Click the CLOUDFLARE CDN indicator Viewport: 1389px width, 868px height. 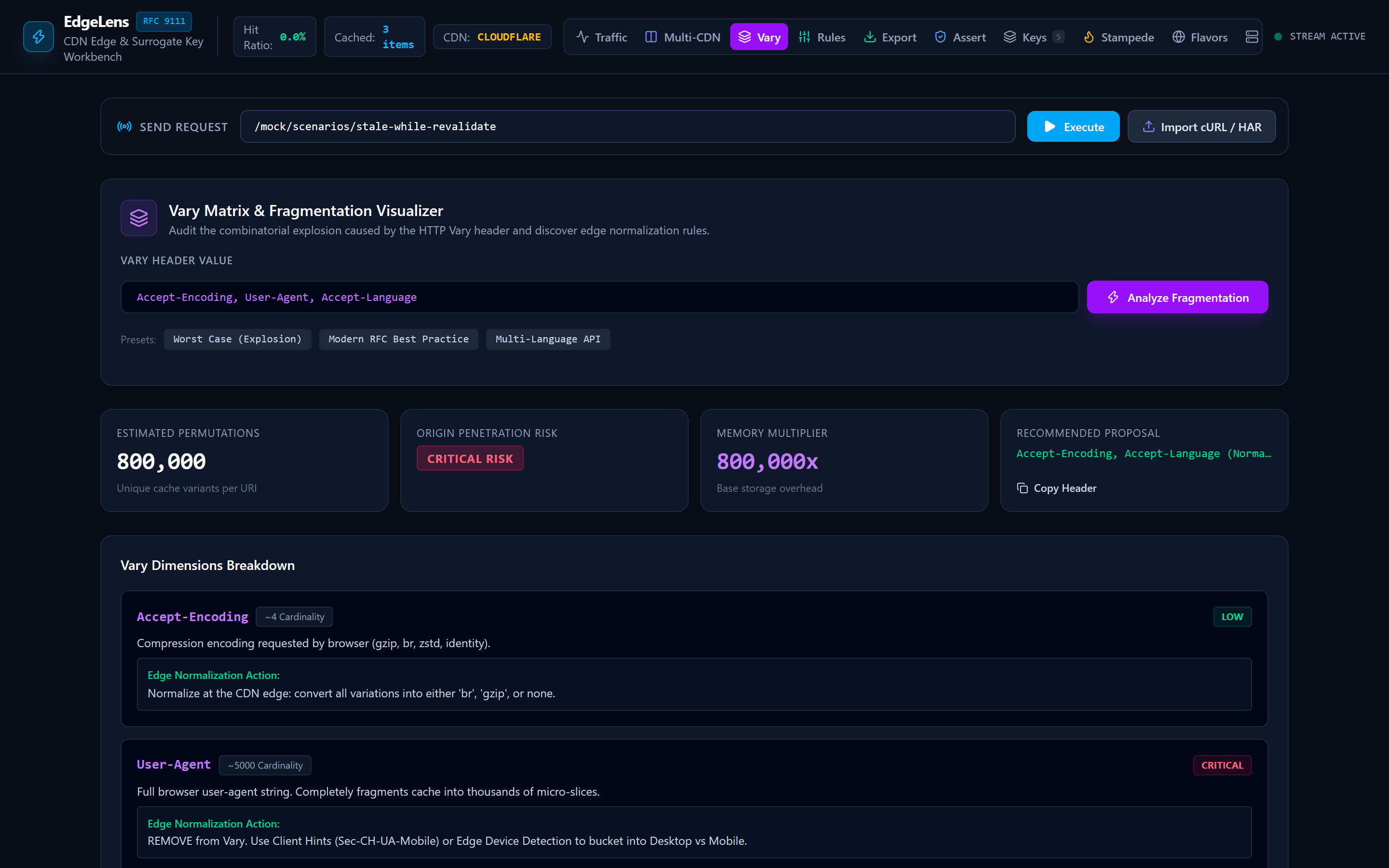click(x=492, y=37)
